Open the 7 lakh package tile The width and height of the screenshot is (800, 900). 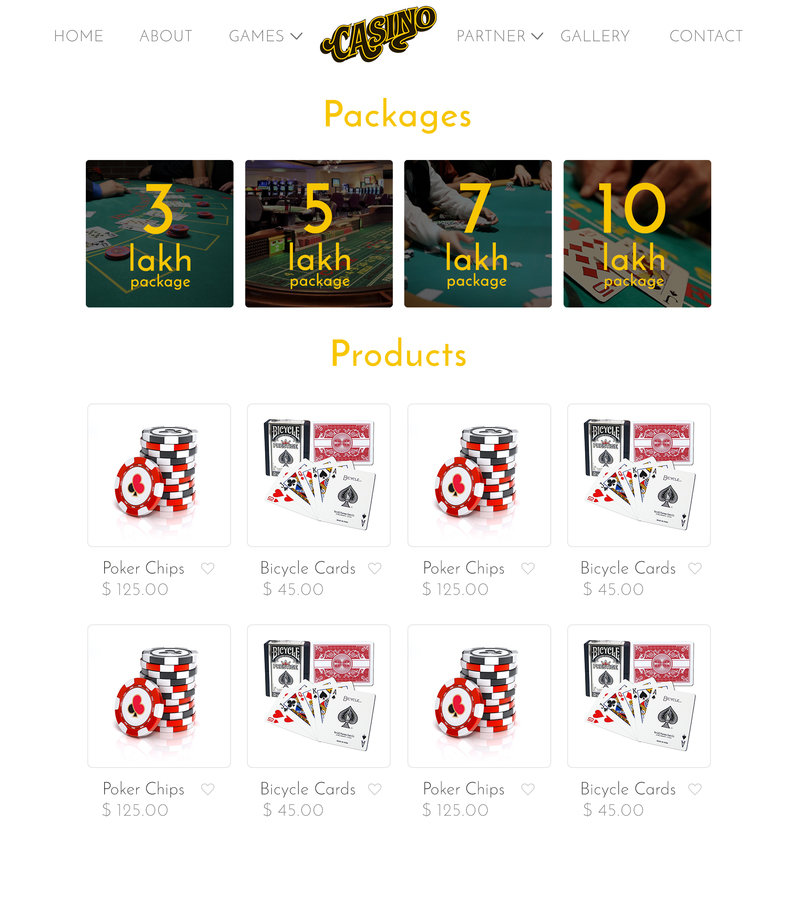point(478,234)
